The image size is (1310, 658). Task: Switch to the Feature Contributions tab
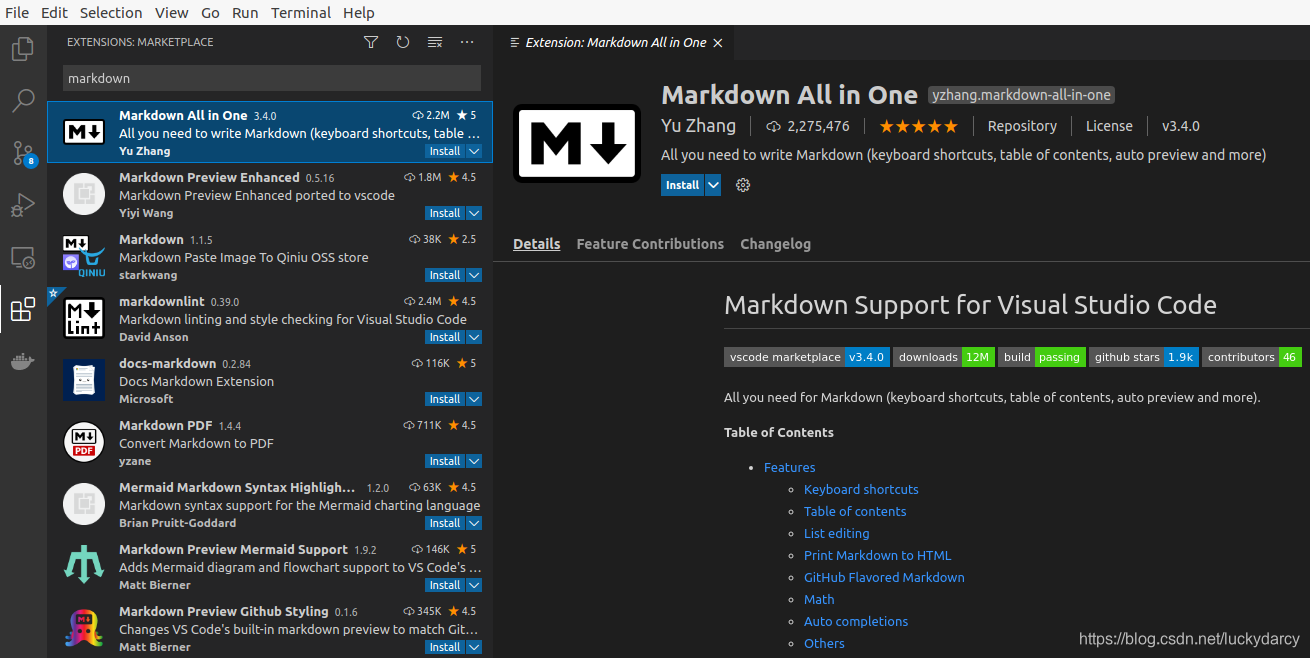tap(650, 244)
